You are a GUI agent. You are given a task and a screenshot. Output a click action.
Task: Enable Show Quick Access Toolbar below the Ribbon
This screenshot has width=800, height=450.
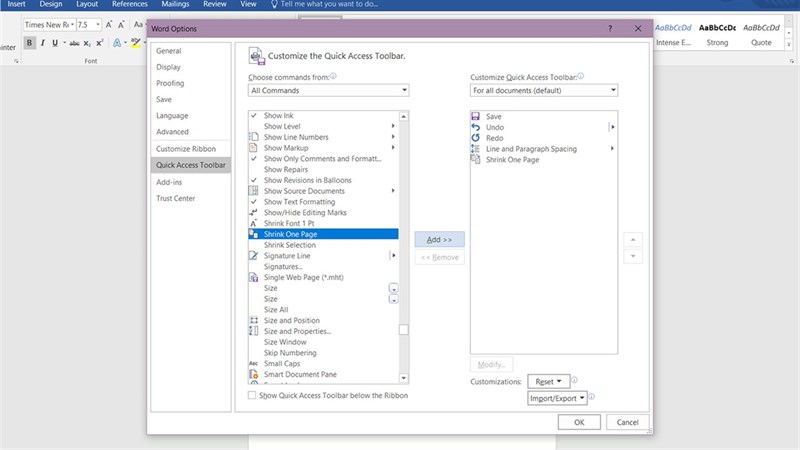click(252, 395)
